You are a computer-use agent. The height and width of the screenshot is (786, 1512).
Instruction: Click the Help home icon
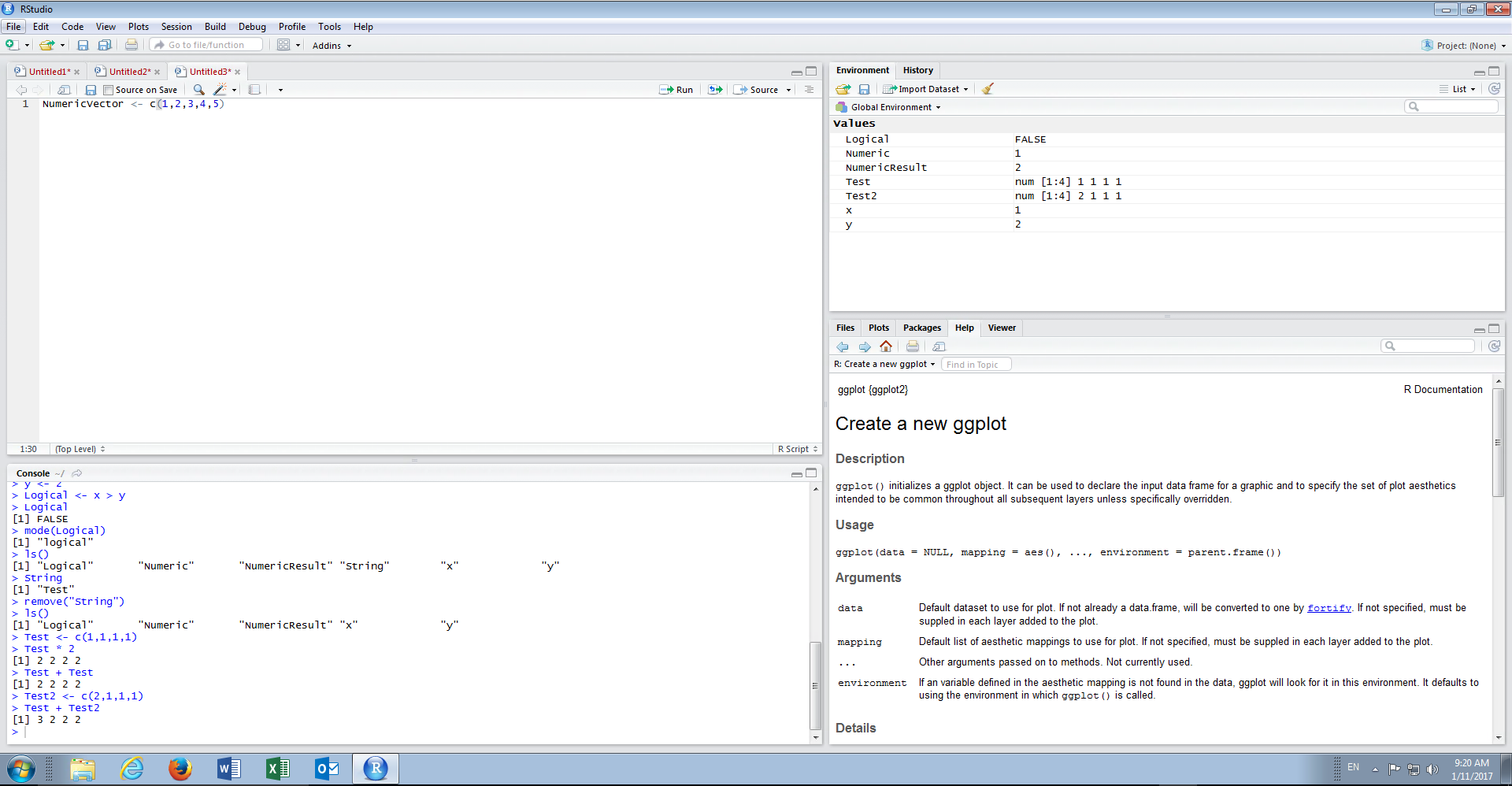pyautogui.click(x=886, y=347)
